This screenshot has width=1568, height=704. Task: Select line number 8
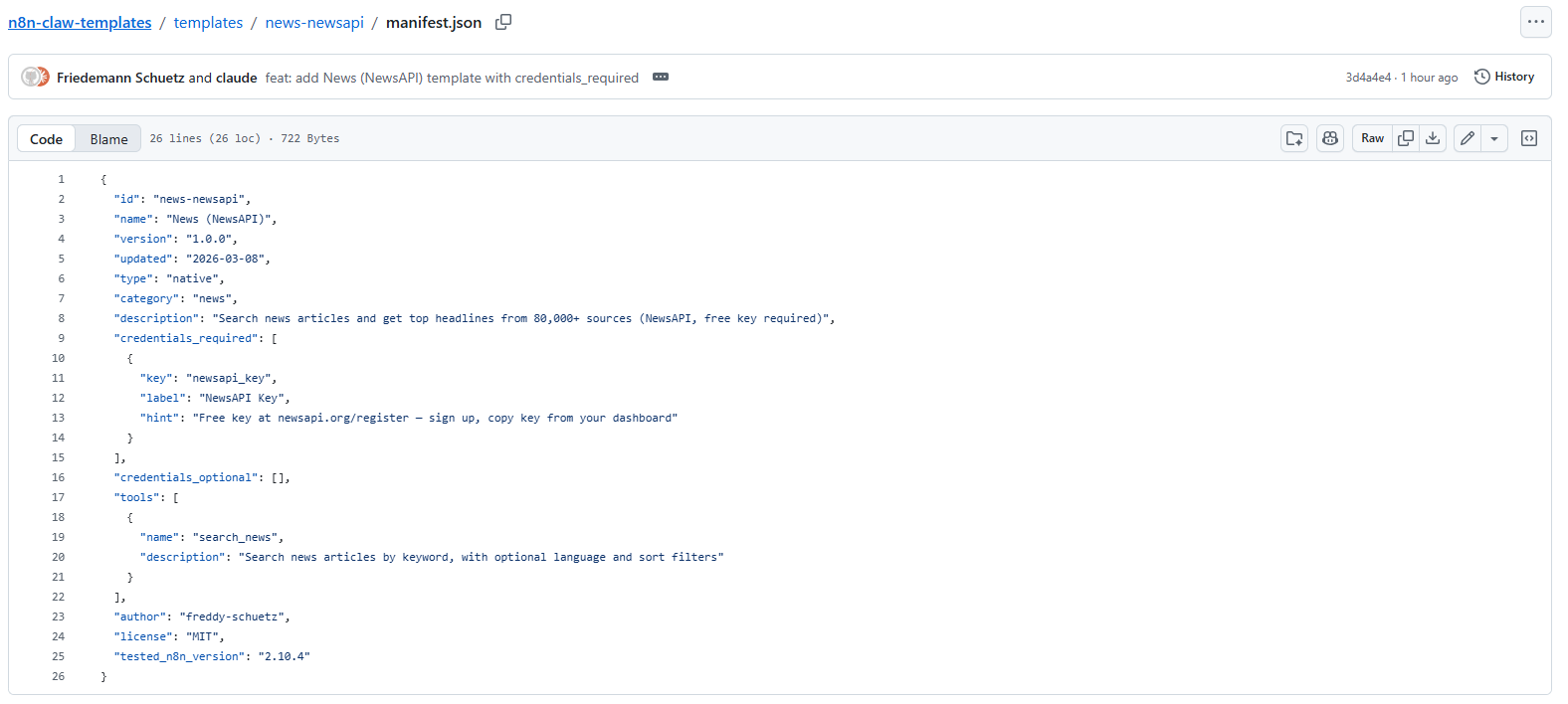pos(61,318)
